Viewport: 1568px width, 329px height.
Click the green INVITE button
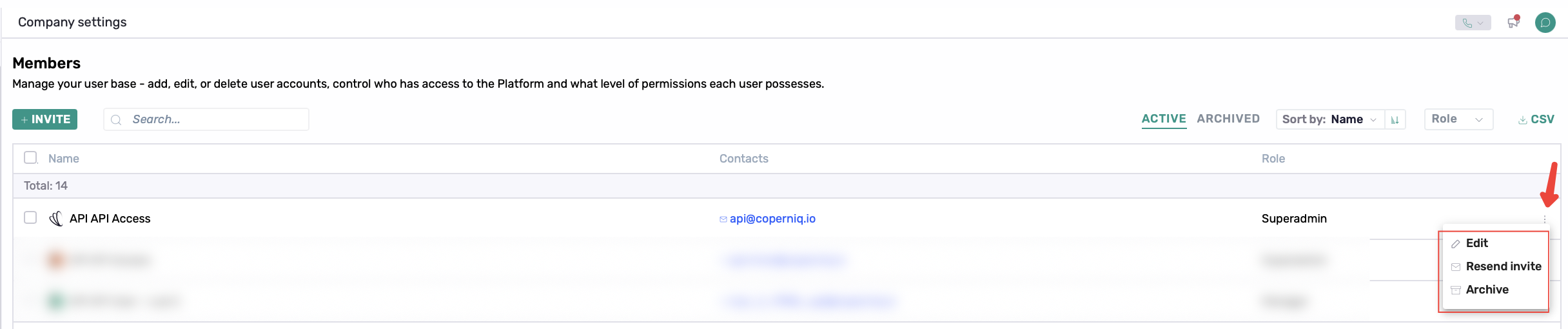point(45,119)
